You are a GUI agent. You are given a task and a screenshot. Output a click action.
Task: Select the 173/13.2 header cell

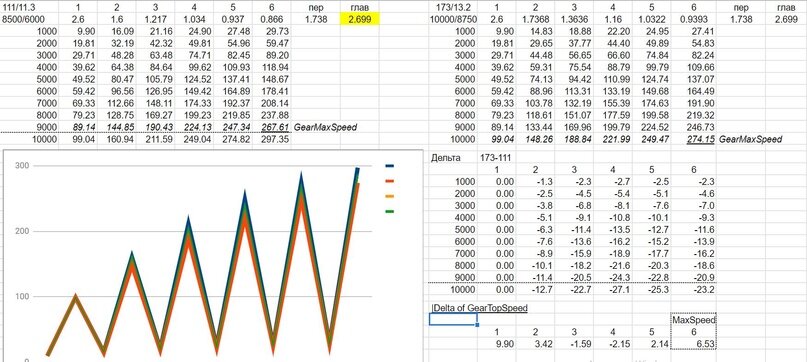[x=453, y=8]
